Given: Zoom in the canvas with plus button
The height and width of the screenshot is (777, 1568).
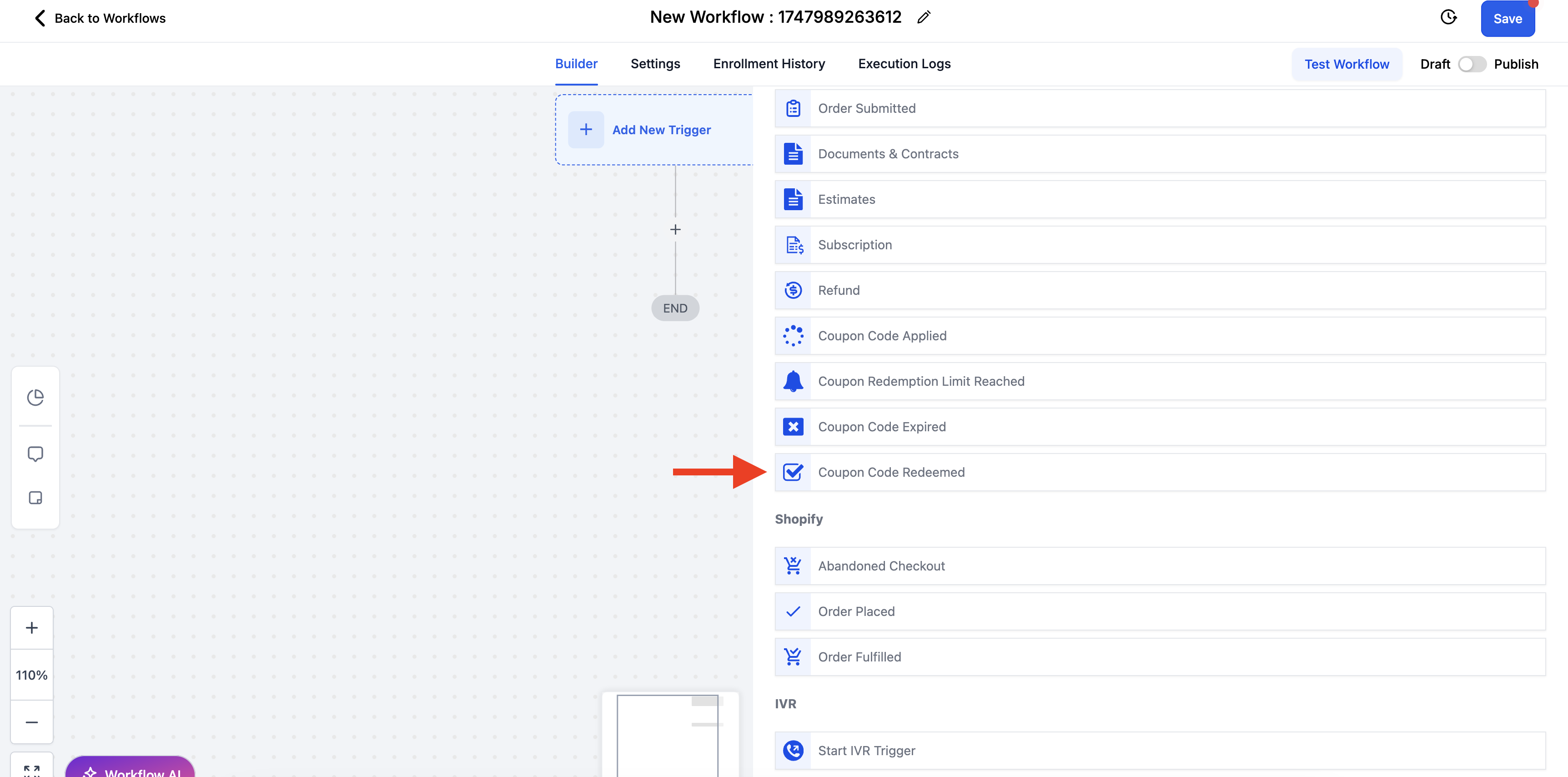Looking at the screenshot, I should 32,627.
